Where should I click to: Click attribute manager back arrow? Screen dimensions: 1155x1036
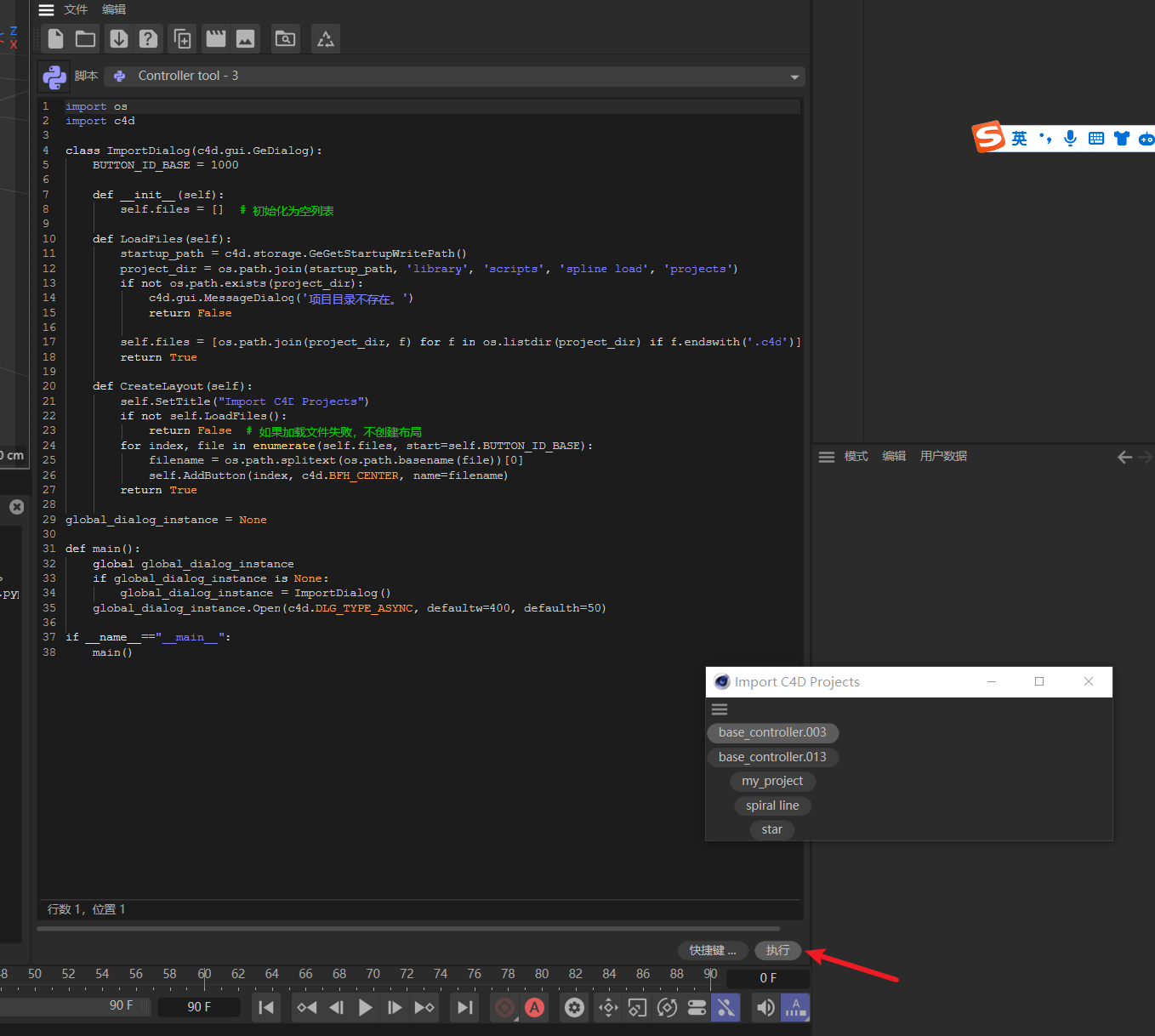(1124, 457)
